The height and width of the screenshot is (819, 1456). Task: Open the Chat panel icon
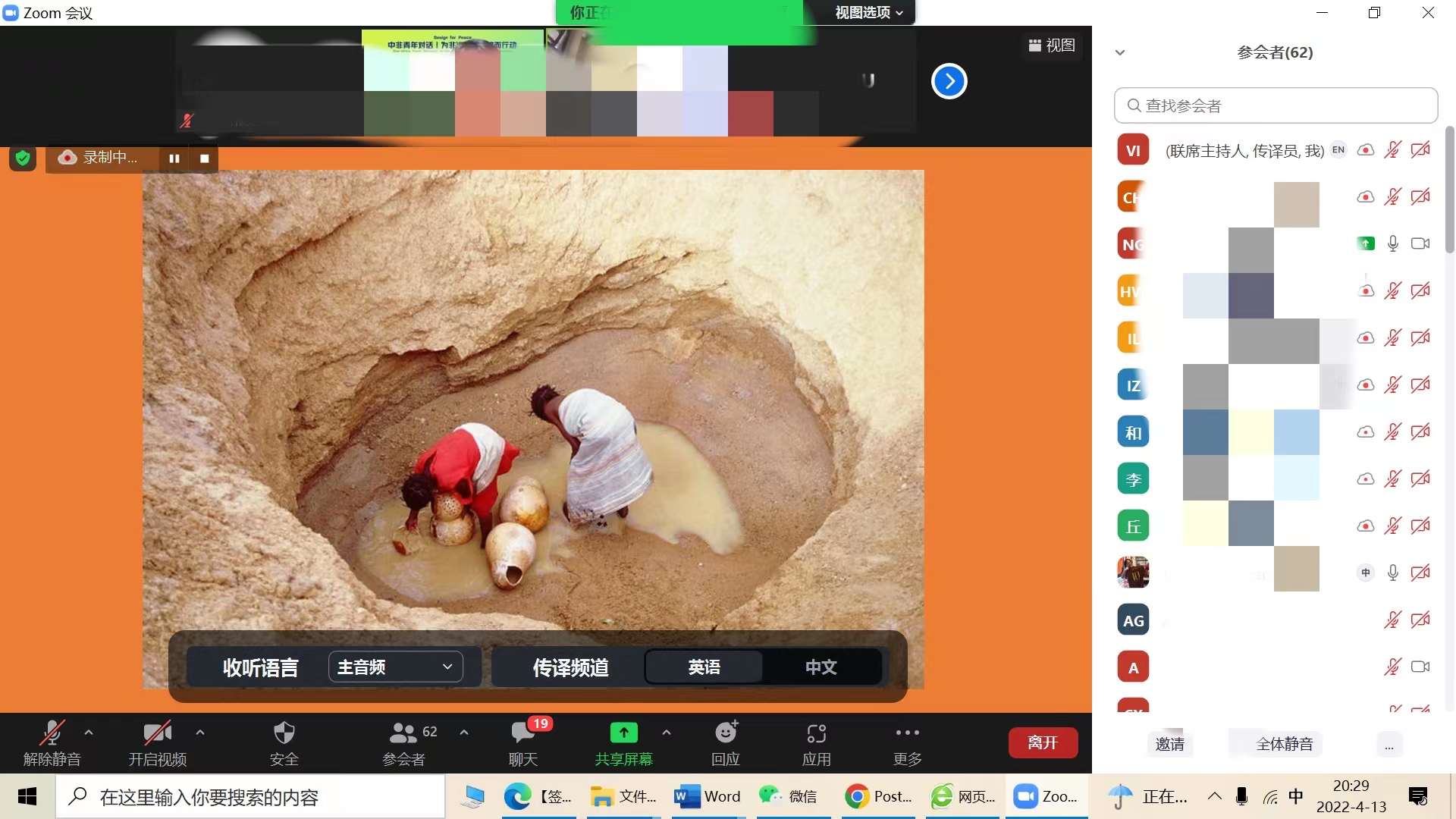[522, 733]
